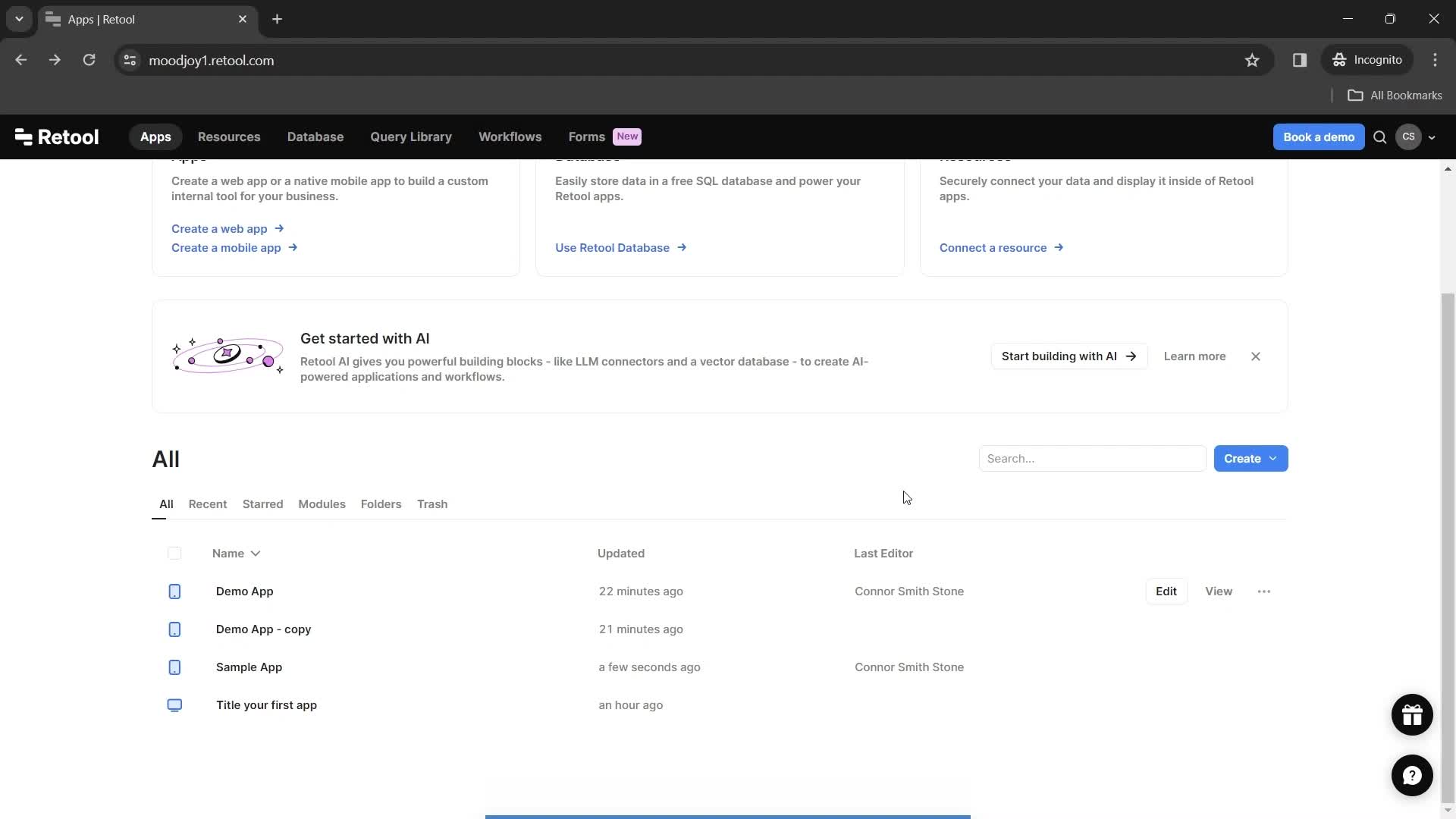Check the checkbox next to Demo App
Screen dimensions: 1456x819
[x=175, y=591]
